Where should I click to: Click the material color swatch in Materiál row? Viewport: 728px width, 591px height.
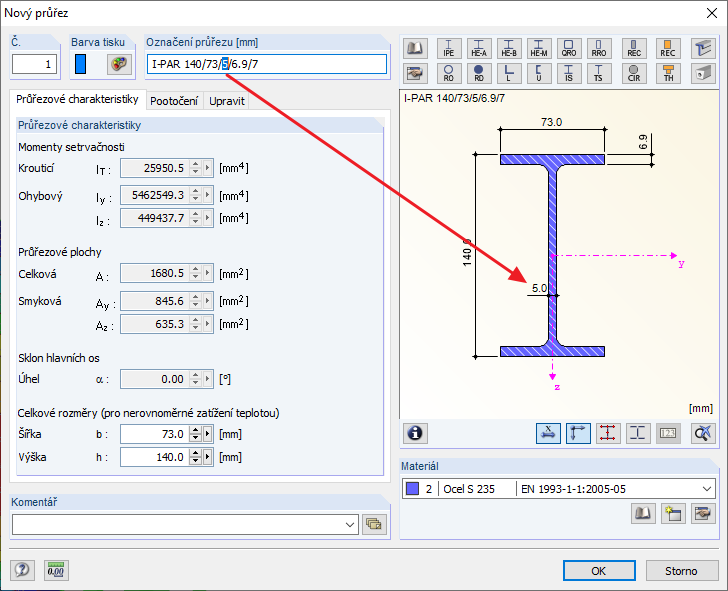pos(412,489)
